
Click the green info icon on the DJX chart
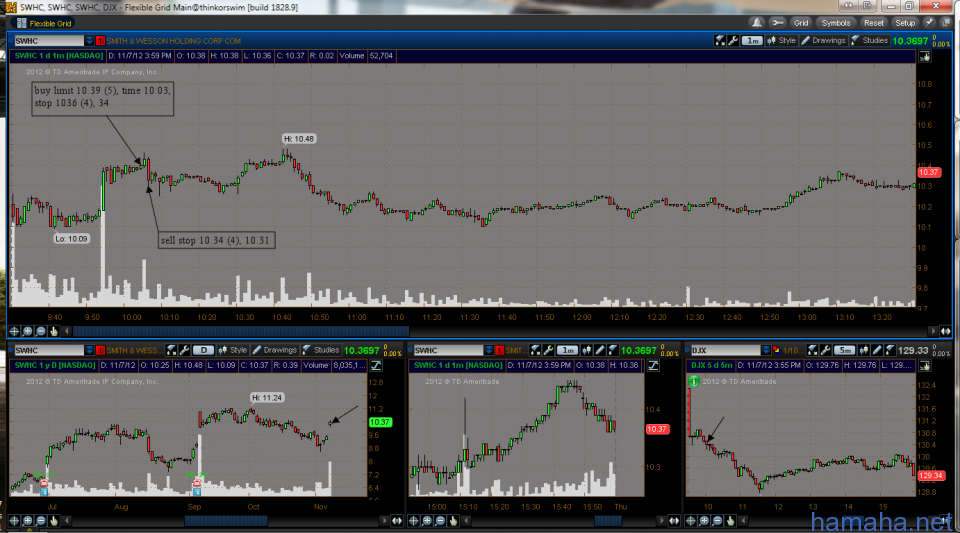tap(694, 381)
